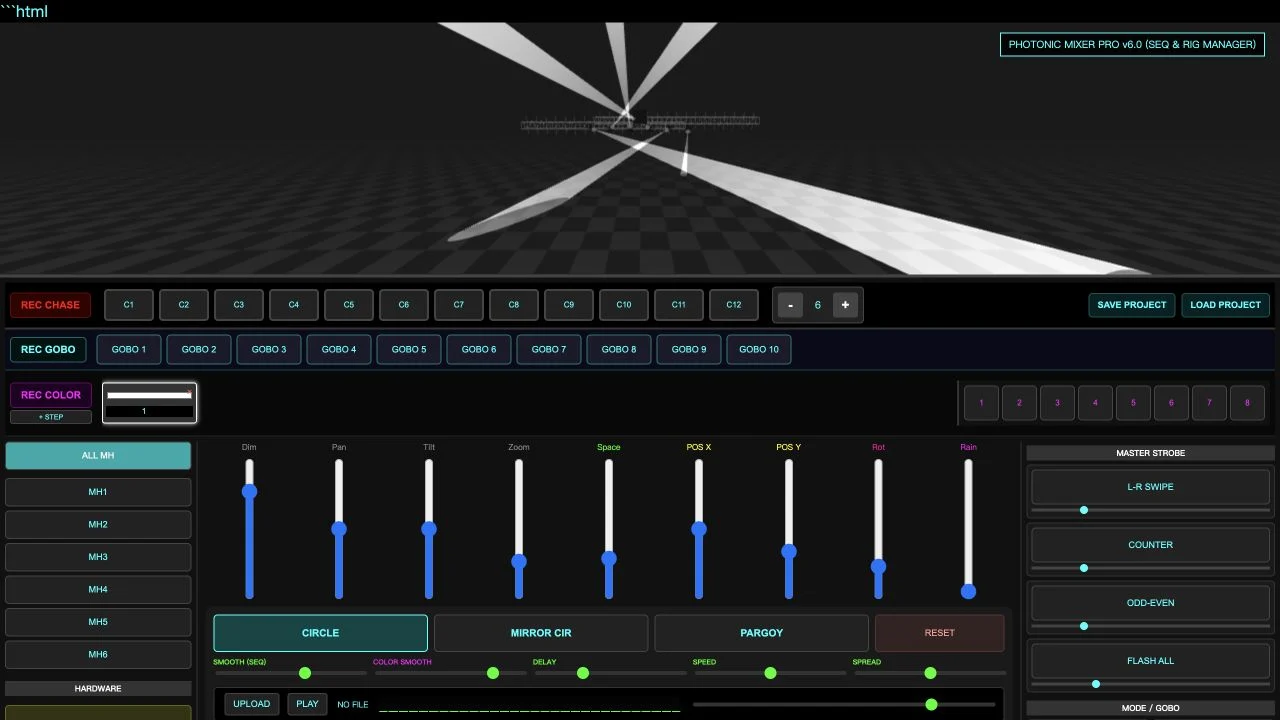The width and height of the screenshot is (1280, 720).
Task: Trigger chase slot C8
Action: (514, 305)
